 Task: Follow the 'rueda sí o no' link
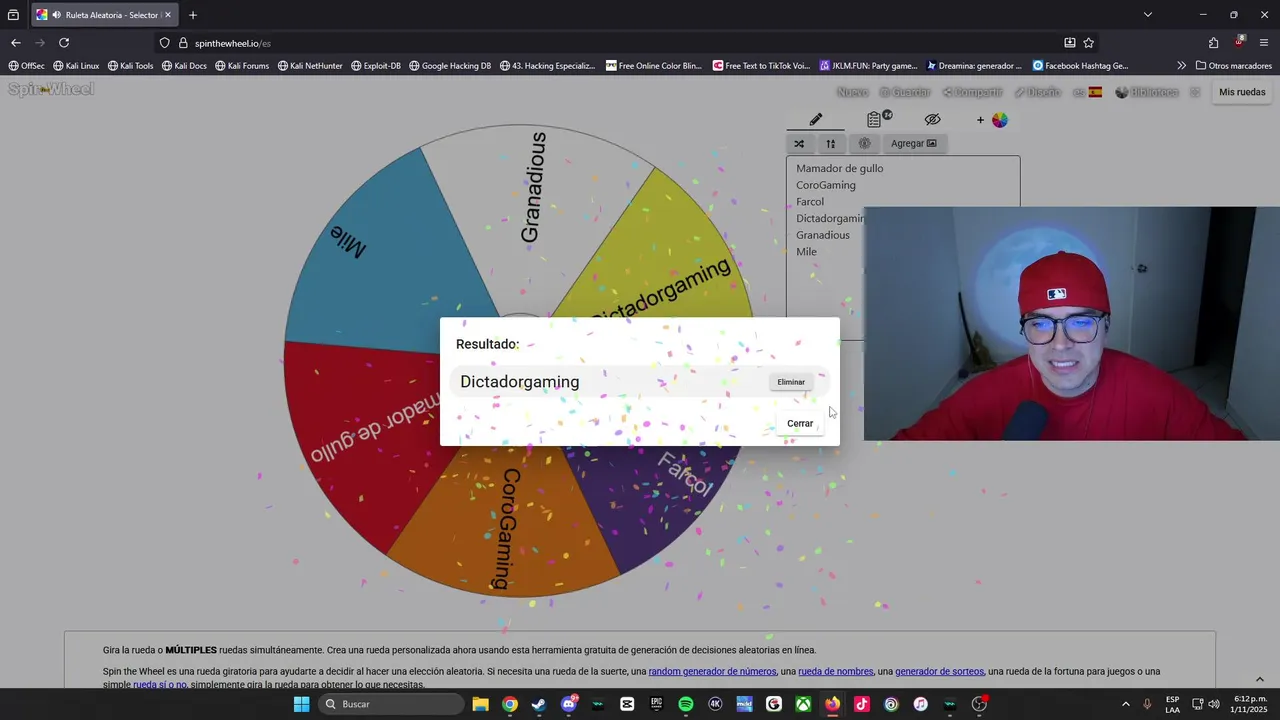[x=159, y=685]
